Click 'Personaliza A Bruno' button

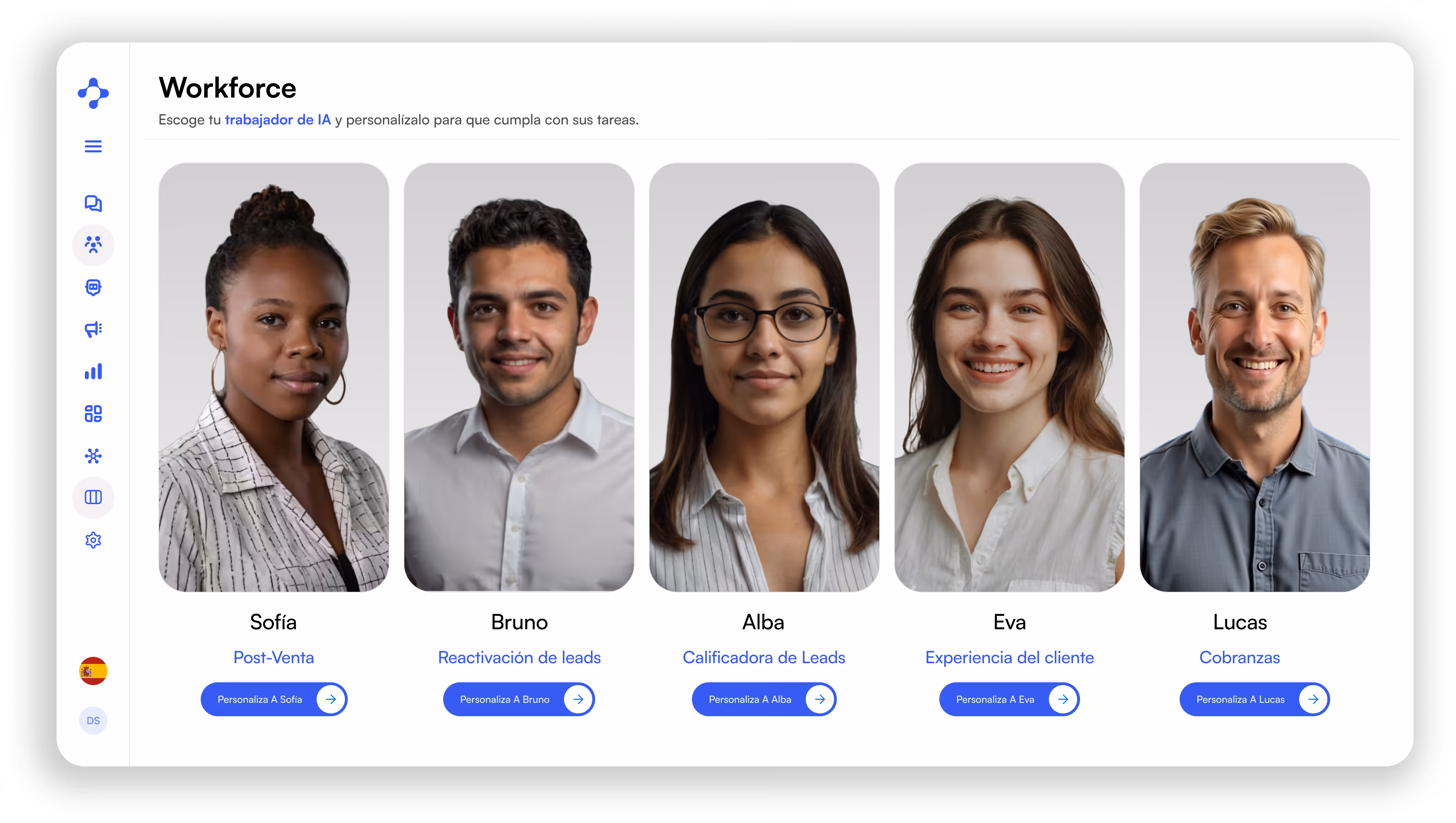tap(519, 699)
